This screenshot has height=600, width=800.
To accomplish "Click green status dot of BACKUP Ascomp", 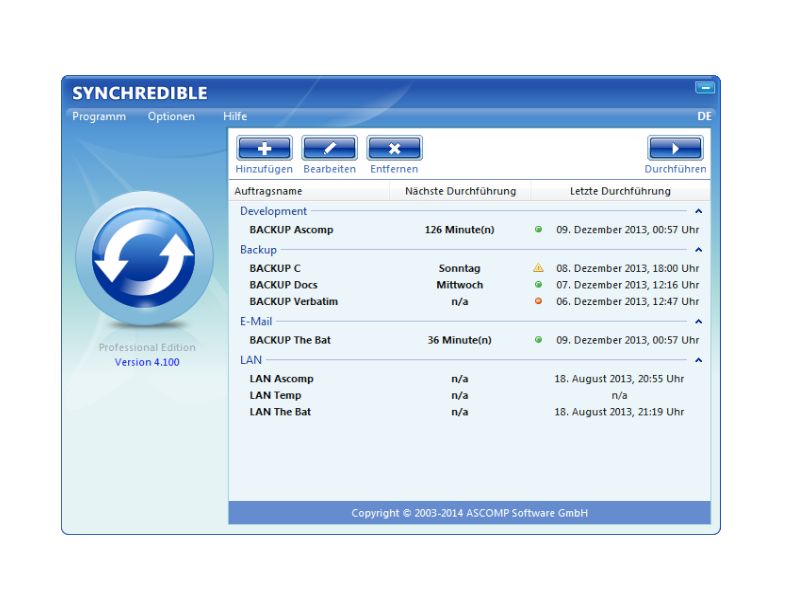I will click(x=538, y=230).
